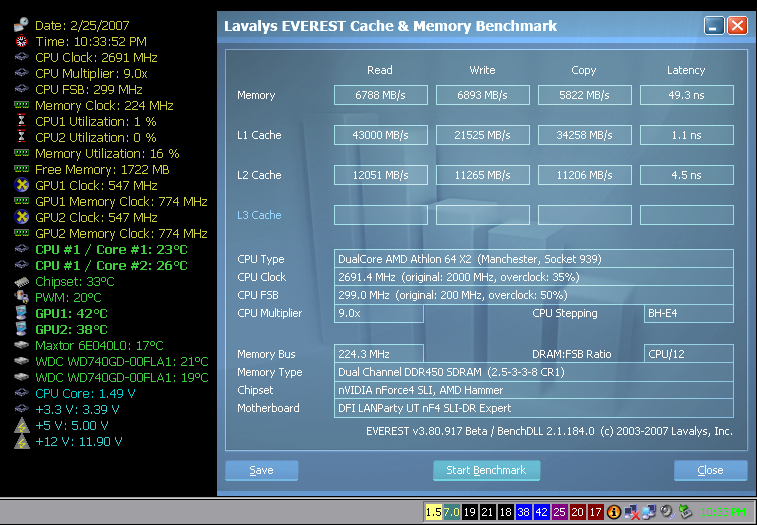Screen dimensions: 757x525
Task: Click the system tray clock
Action: click(x=723, y=512)
